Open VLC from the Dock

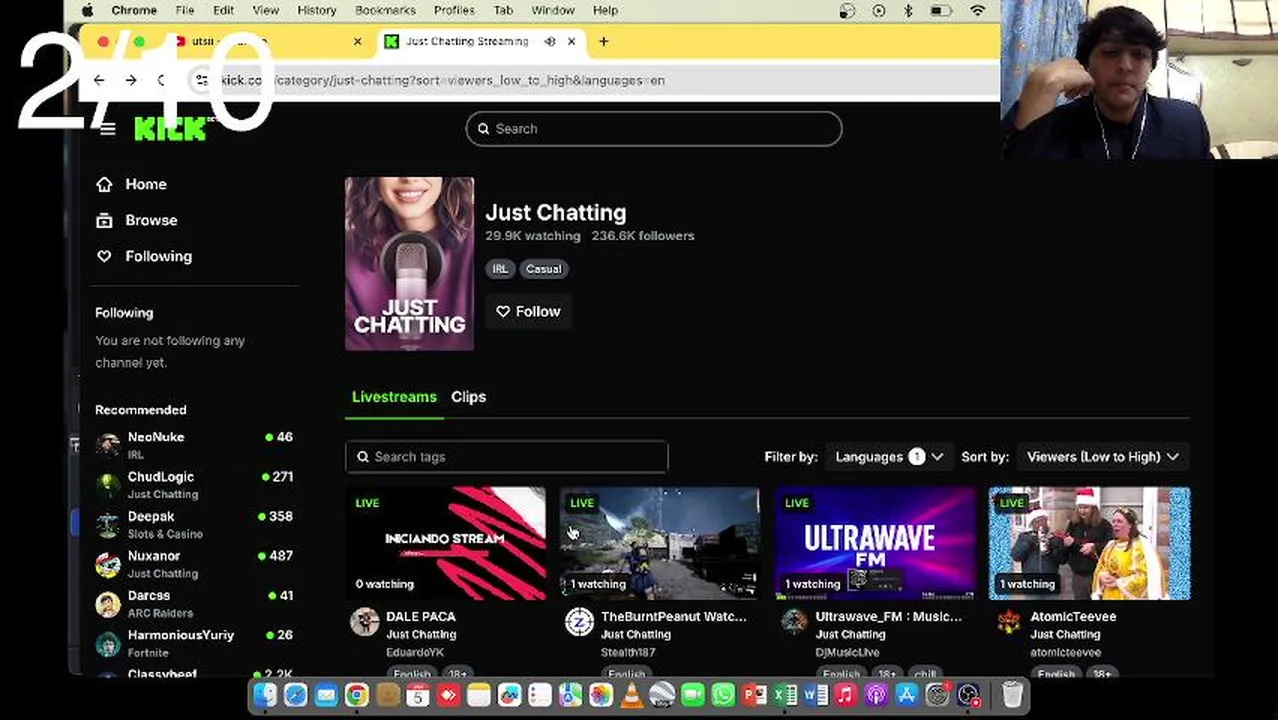[631, 695]
